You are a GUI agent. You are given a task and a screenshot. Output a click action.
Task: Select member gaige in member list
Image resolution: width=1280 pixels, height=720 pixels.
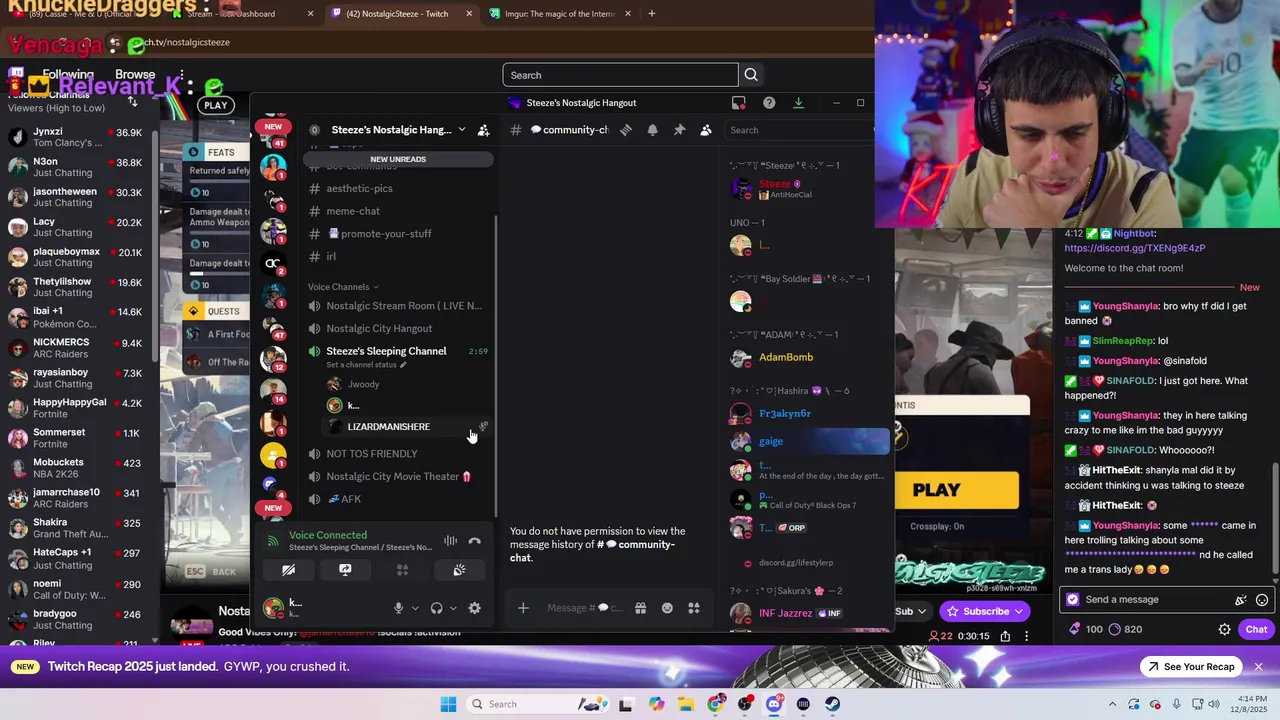click(808, 441)
